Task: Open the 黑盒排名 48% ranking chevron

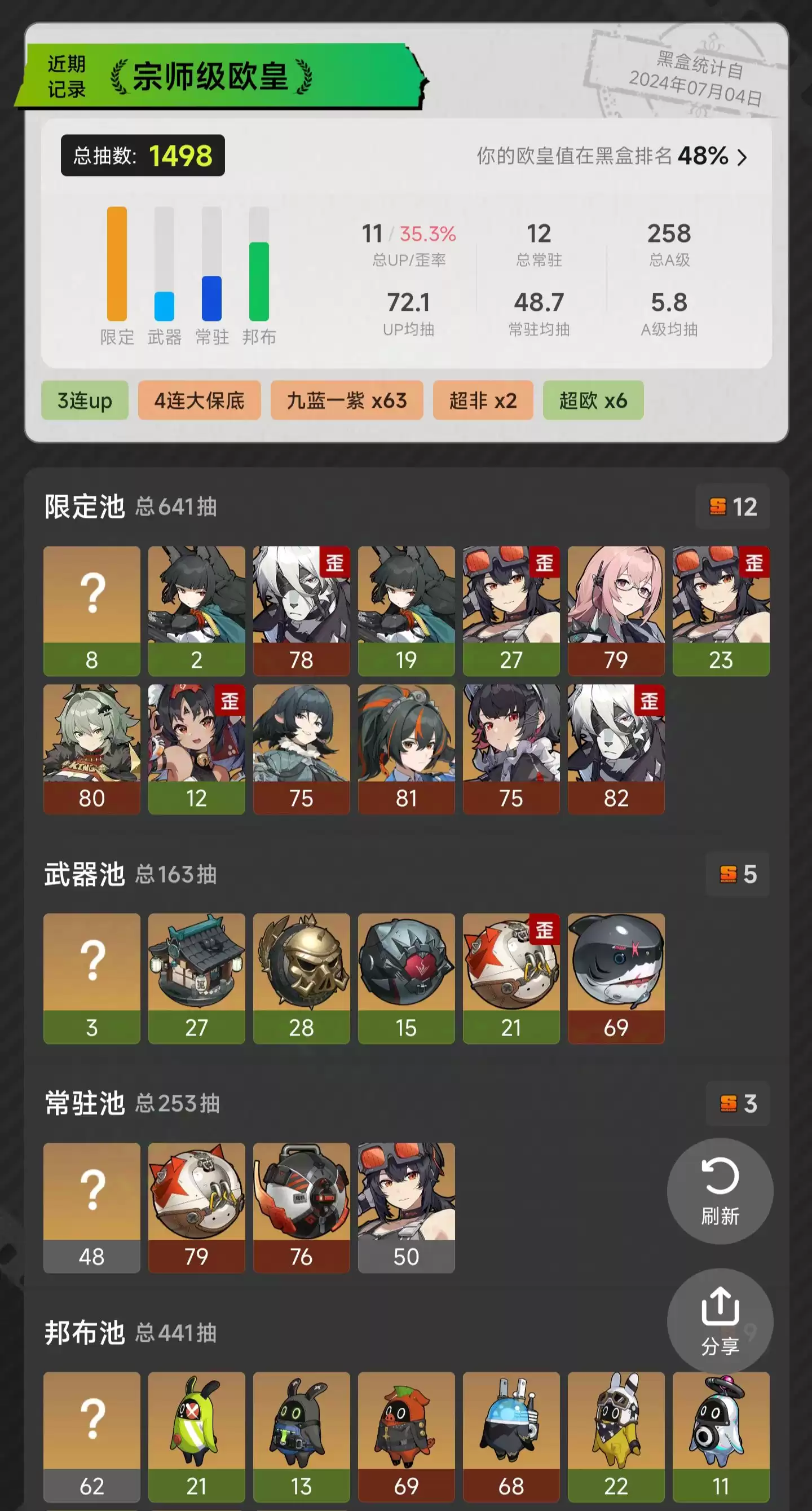Action: coord(742,157)
